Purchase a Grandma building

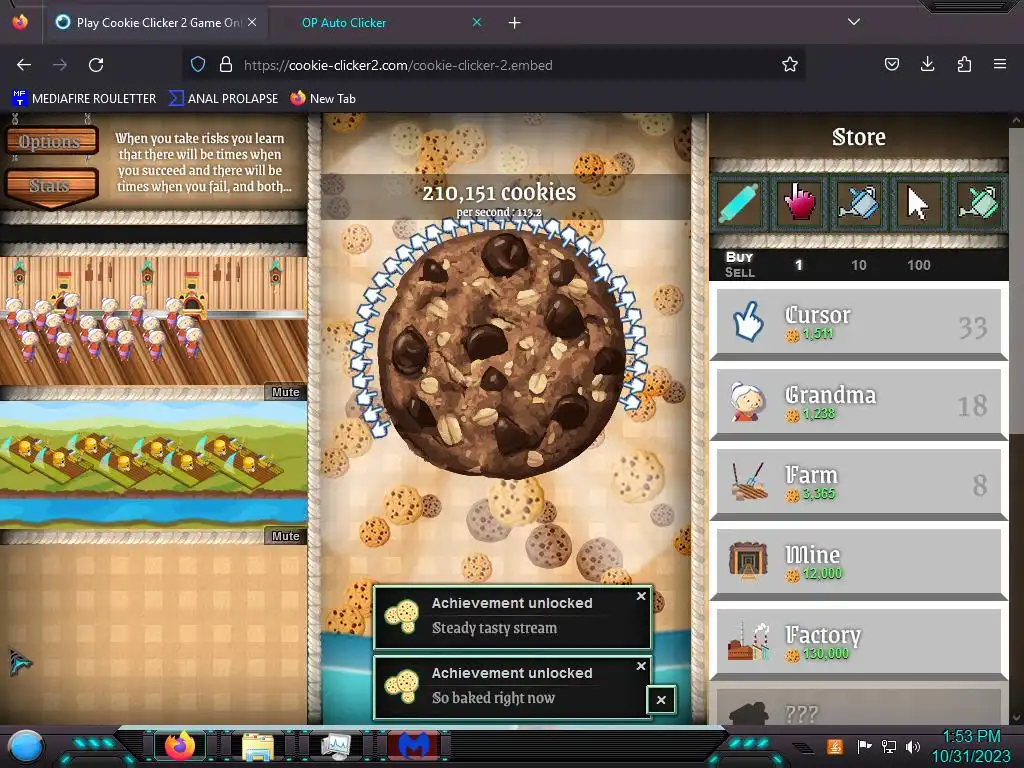tap(859, 403)
